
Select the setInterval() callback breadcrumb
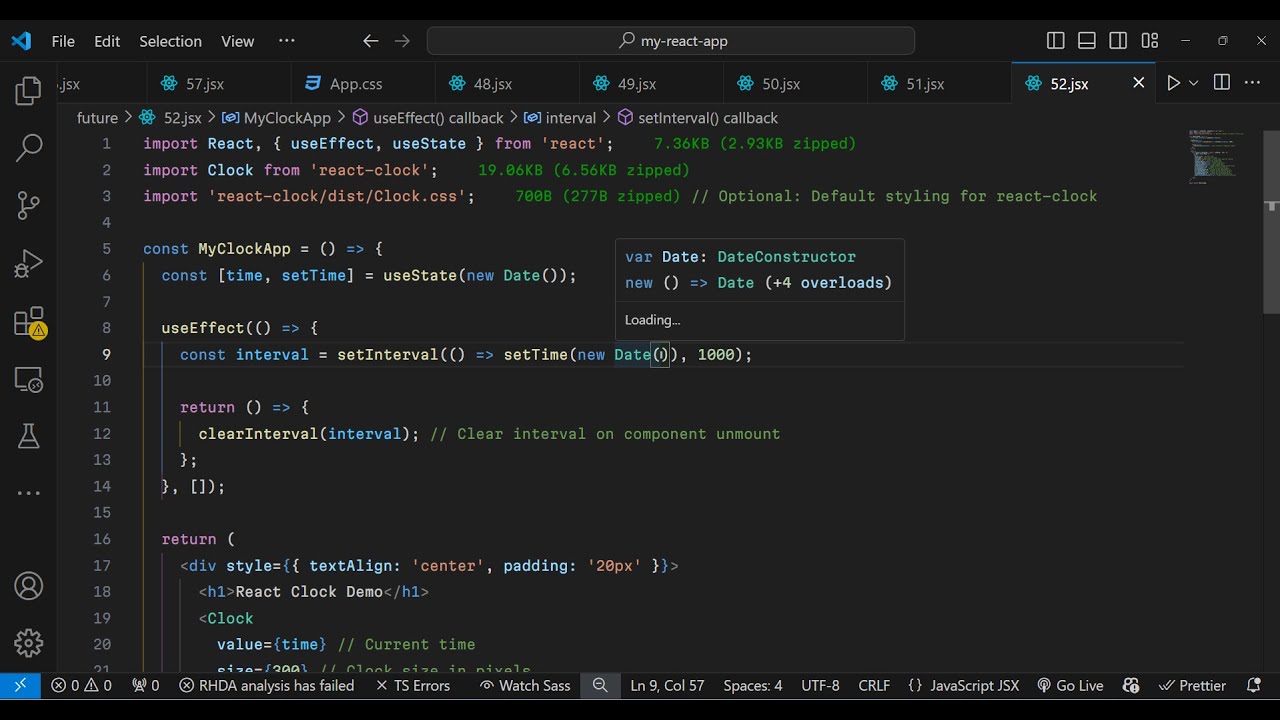(x=698, y=118)
